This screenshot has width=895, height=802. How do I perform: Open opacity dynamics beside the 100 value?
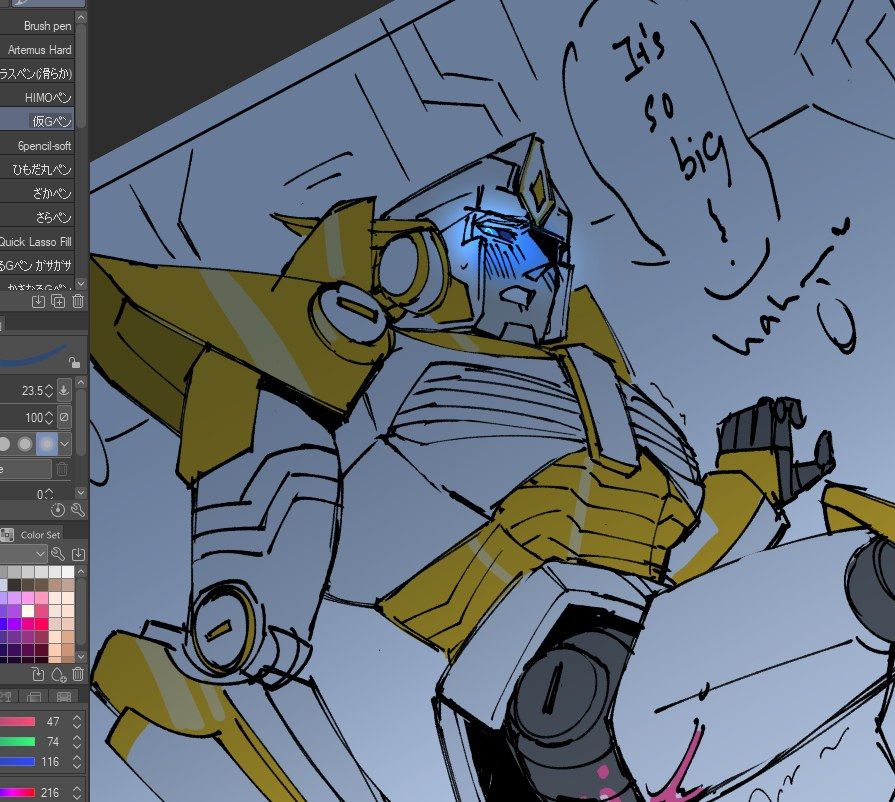(x=64, y=417)
